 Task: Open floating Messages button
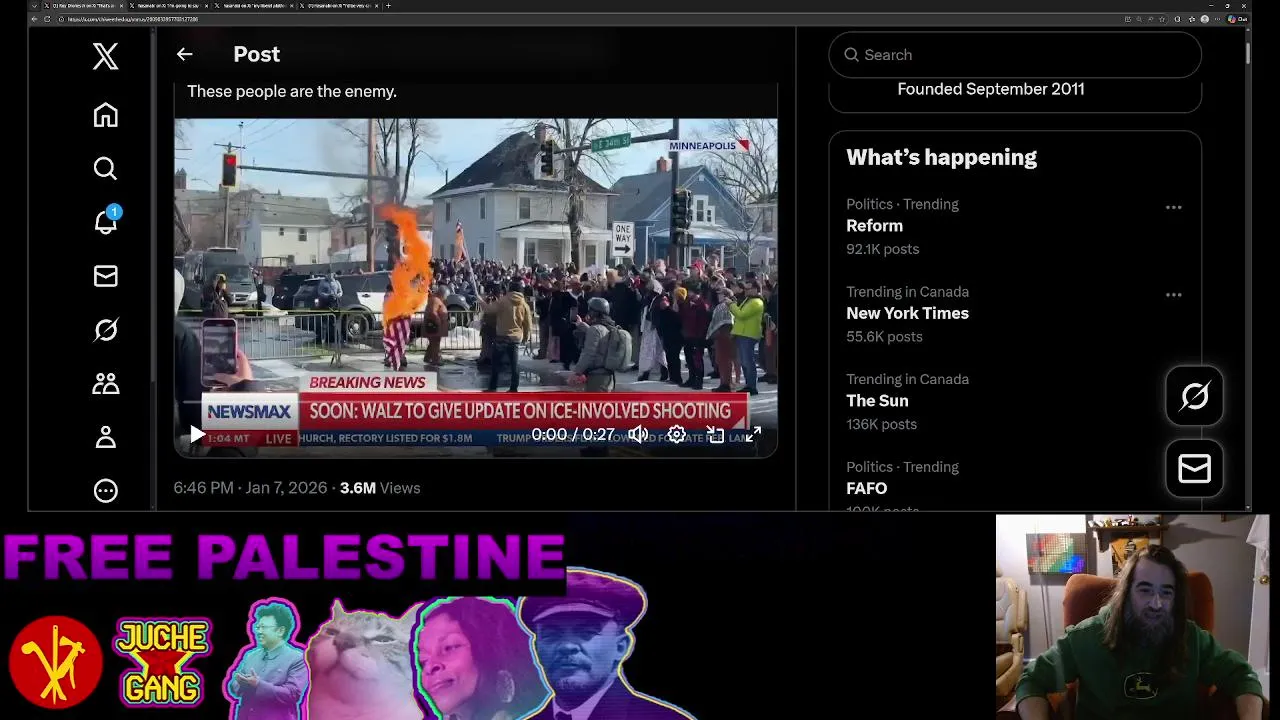coord(1194,468)
